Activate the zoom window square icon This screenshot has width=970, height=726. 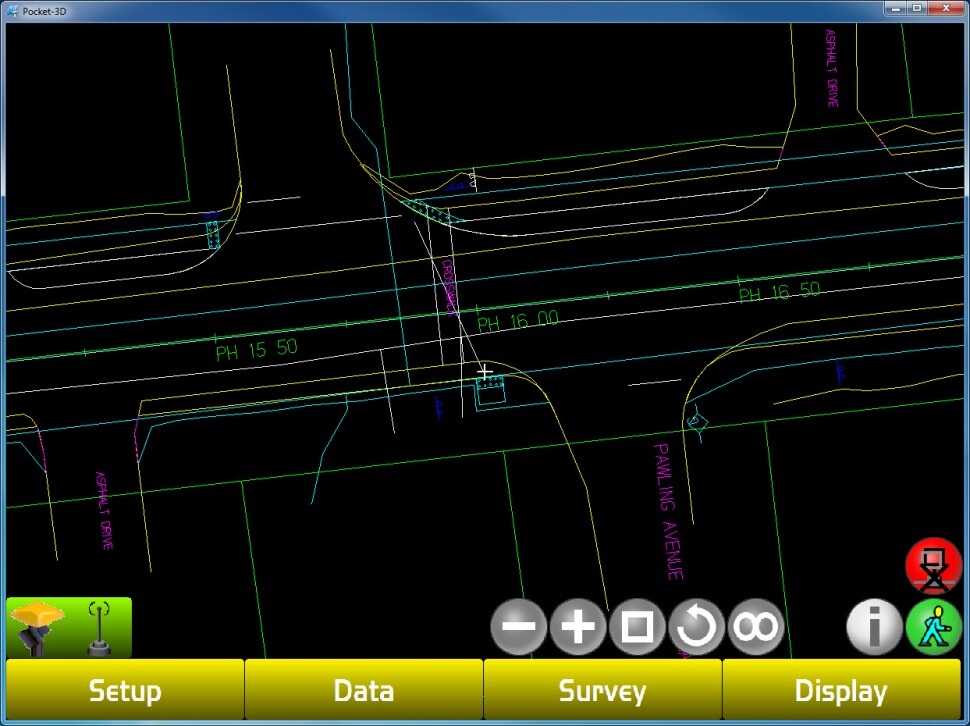coord(637,628)
